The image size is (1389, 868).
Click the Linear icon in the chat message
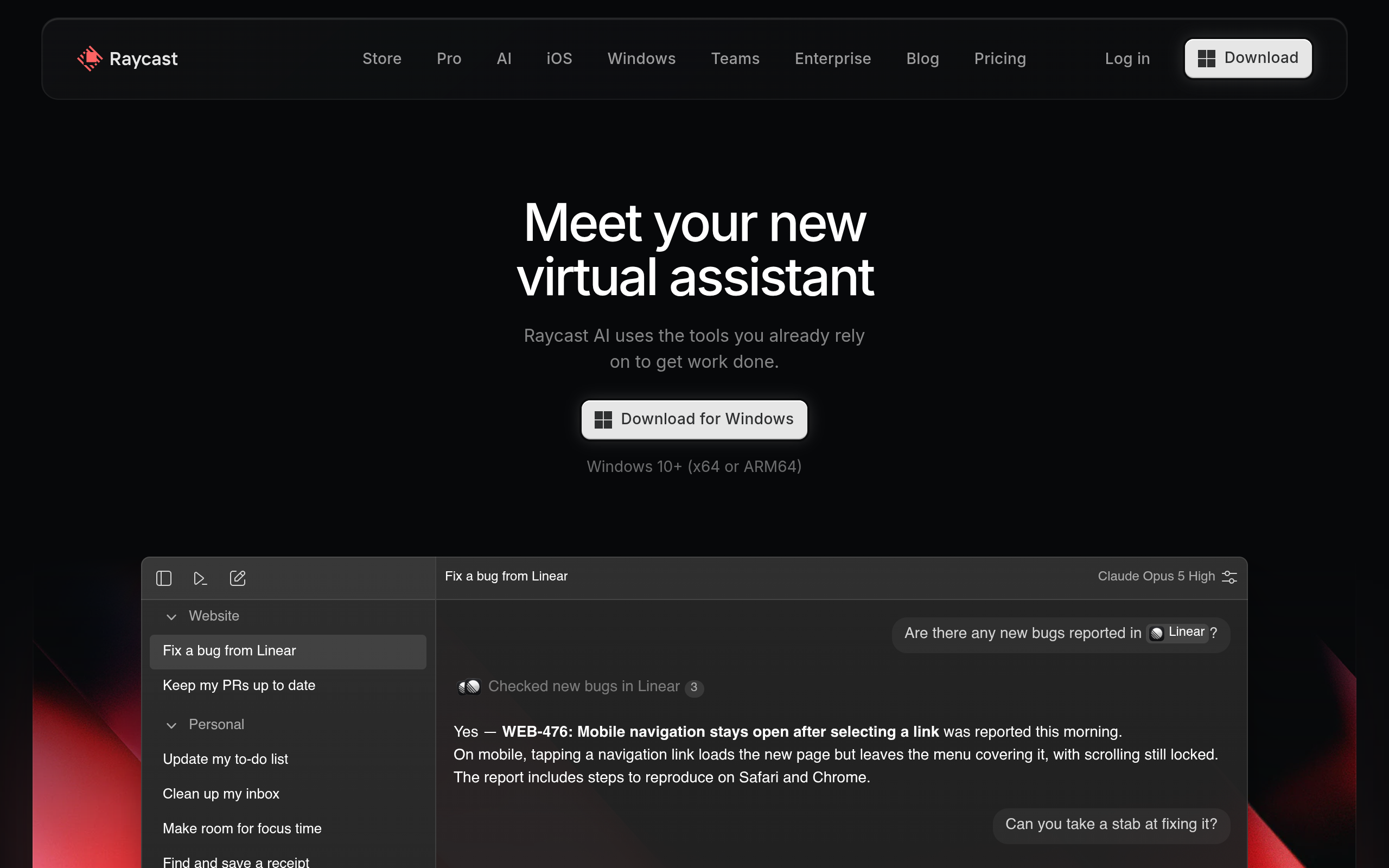[x=1157, y=633]
